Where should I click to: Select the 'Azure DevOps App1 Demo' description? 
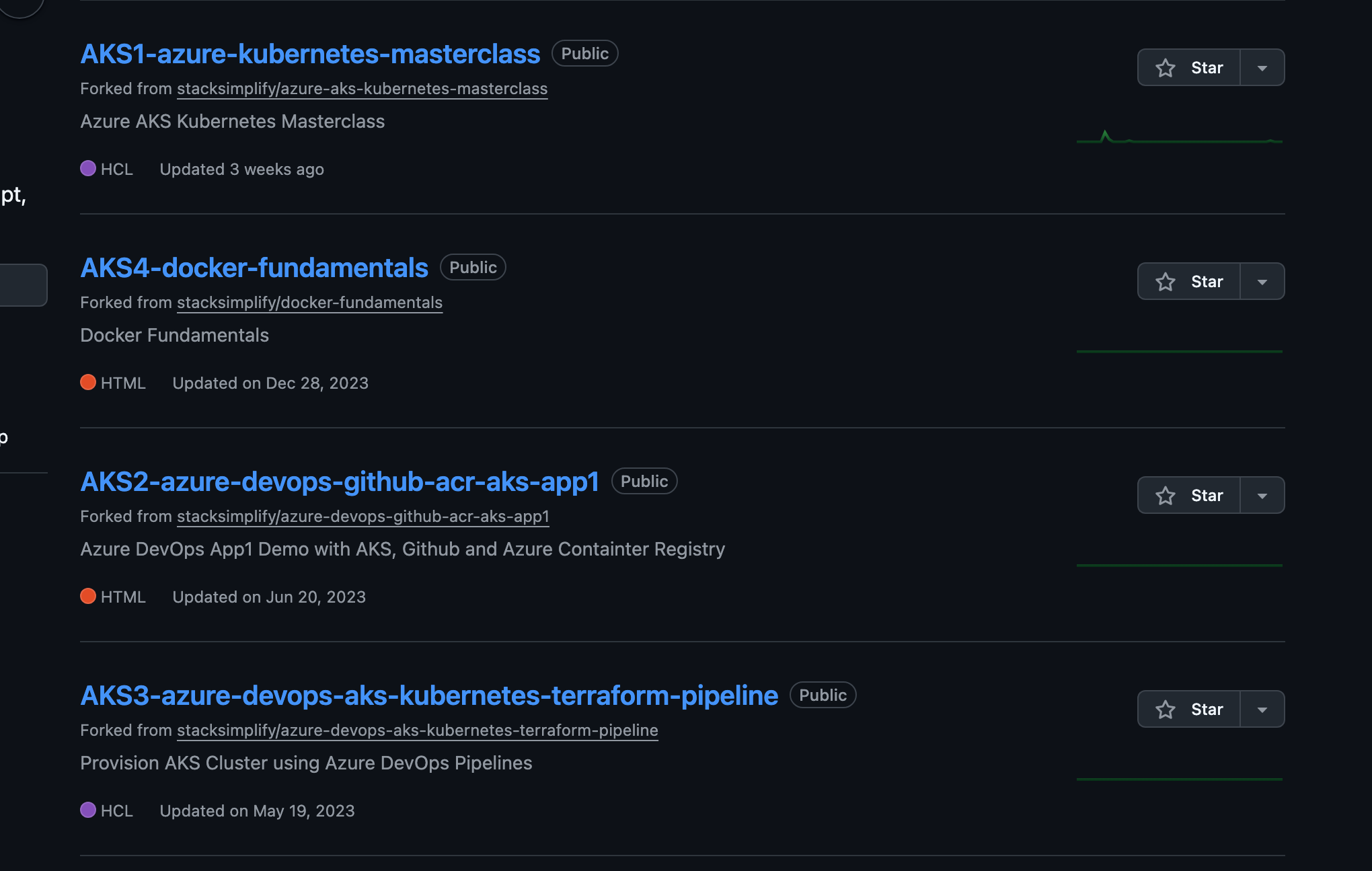tap(403, 550)
